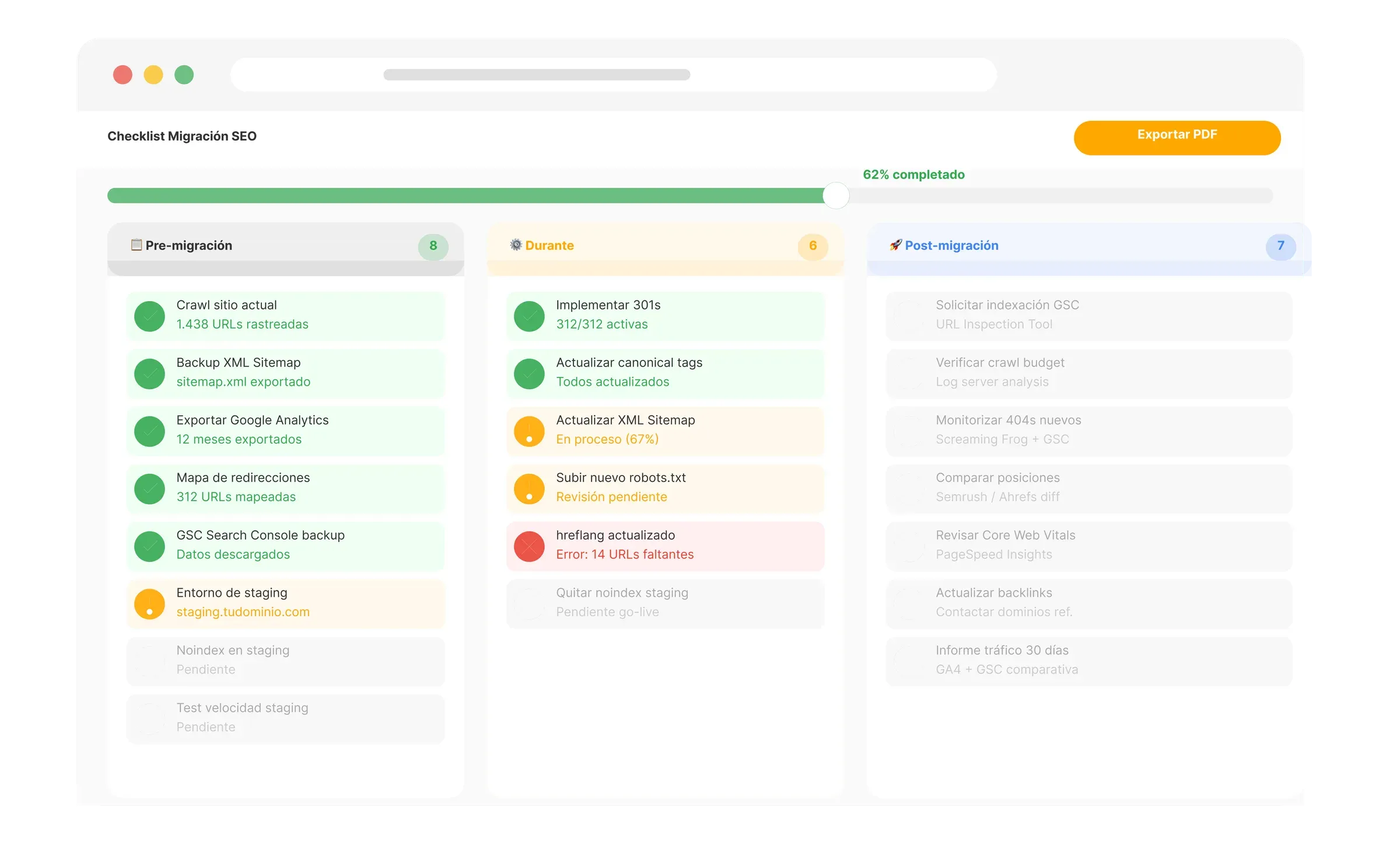Toggle green check for Implementar 301s

coord(529,316)
